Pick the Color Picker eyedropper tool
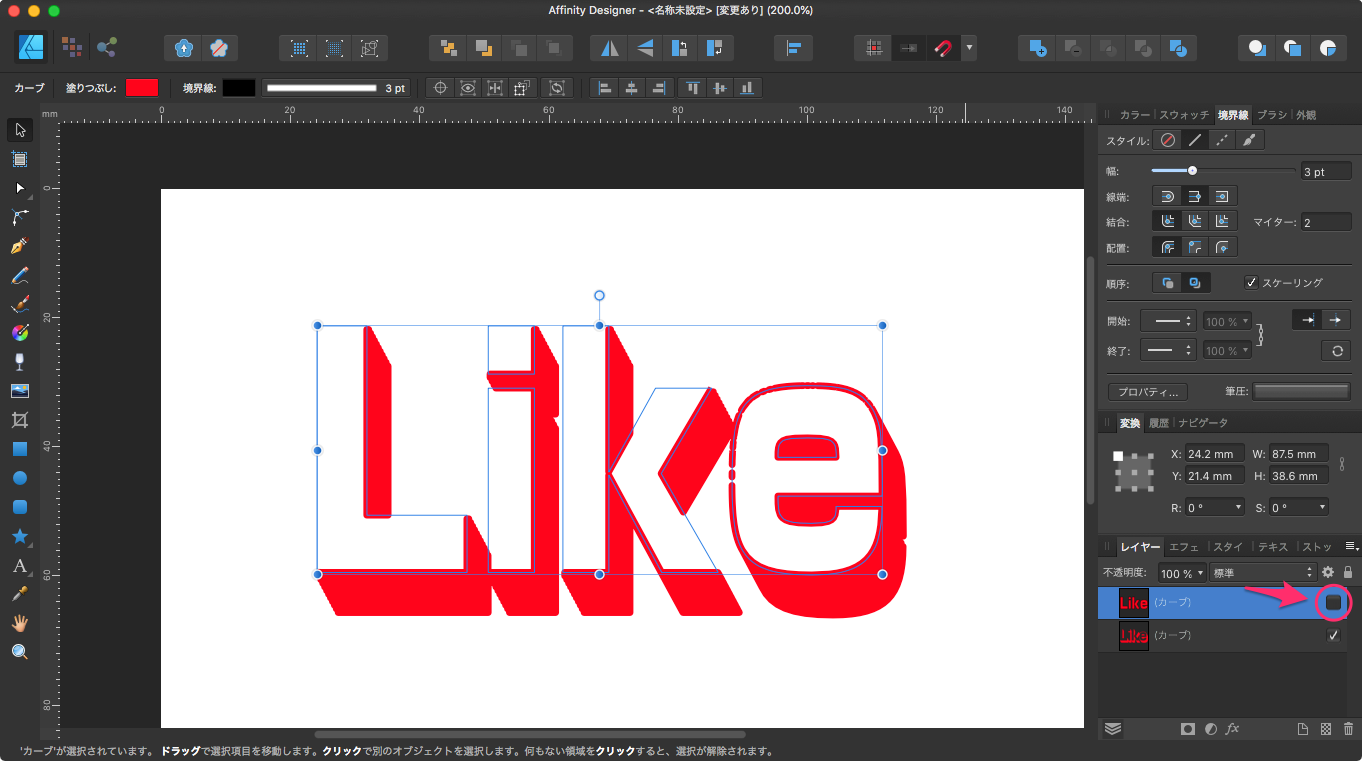Image resolution: width=1362 pixels, height=761 pixels. [x=19, y=594]
